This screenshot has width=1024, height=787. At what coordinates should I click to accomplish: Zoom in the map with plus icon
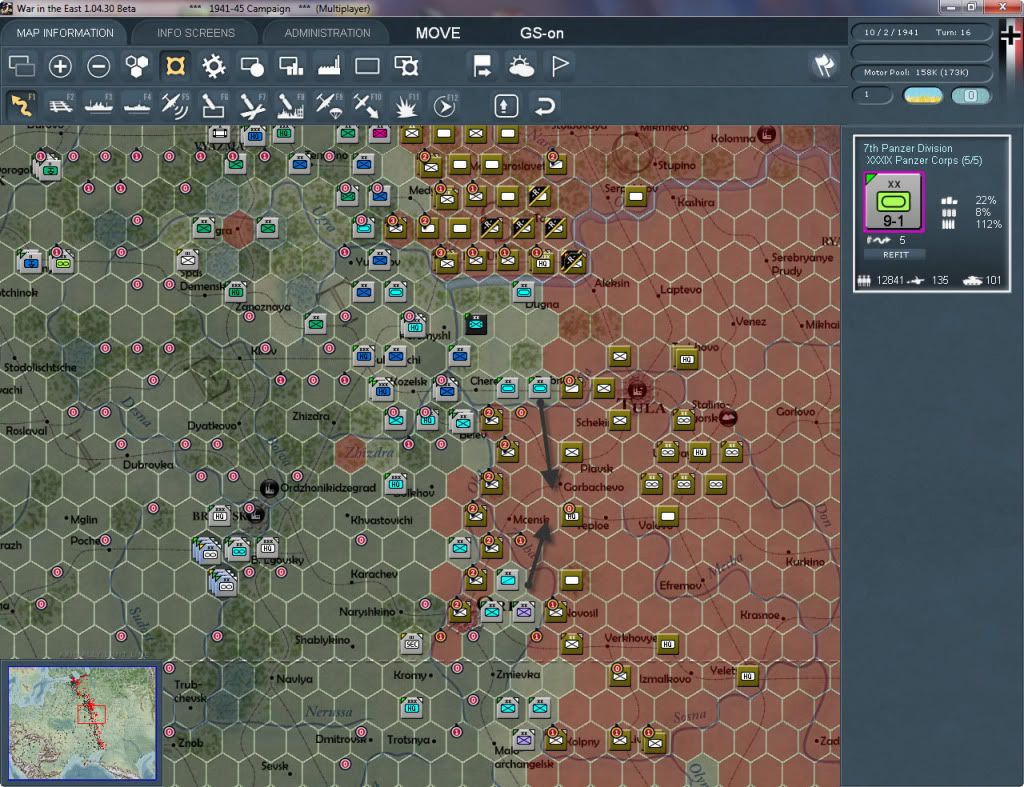click(60, 66)
